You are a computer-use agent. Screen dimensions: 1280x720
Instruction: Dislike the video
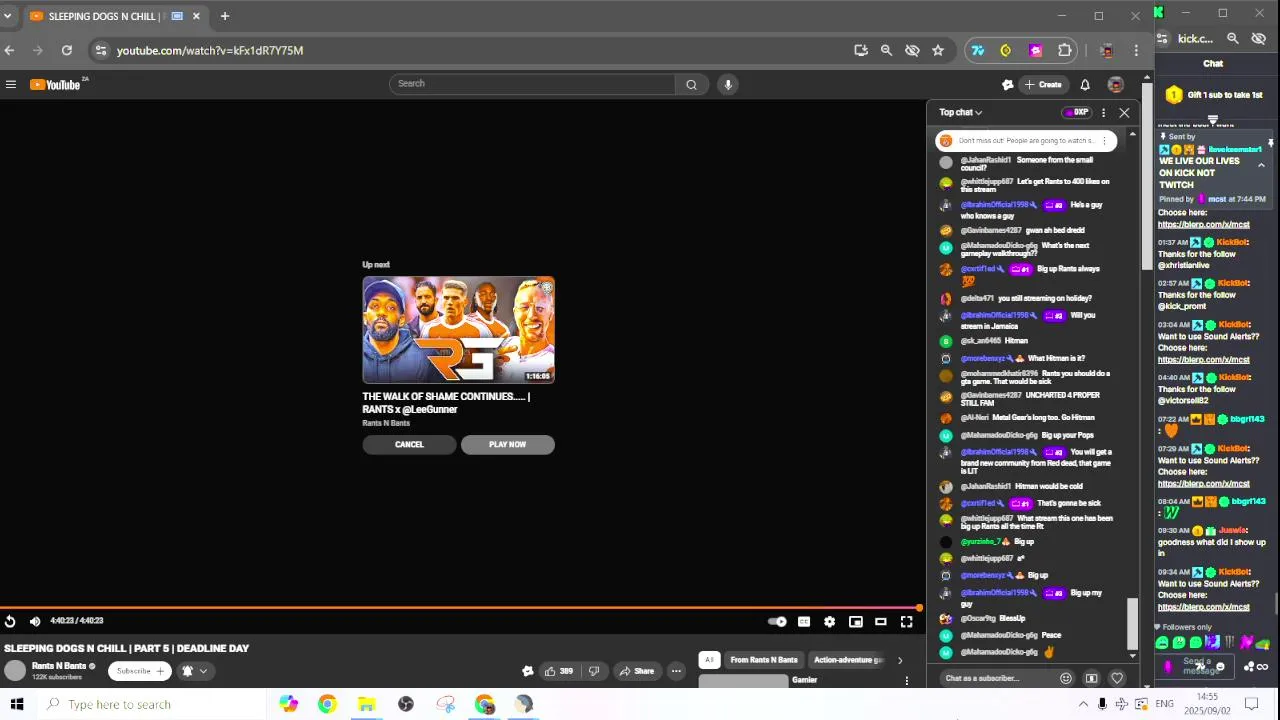(593, 671)
